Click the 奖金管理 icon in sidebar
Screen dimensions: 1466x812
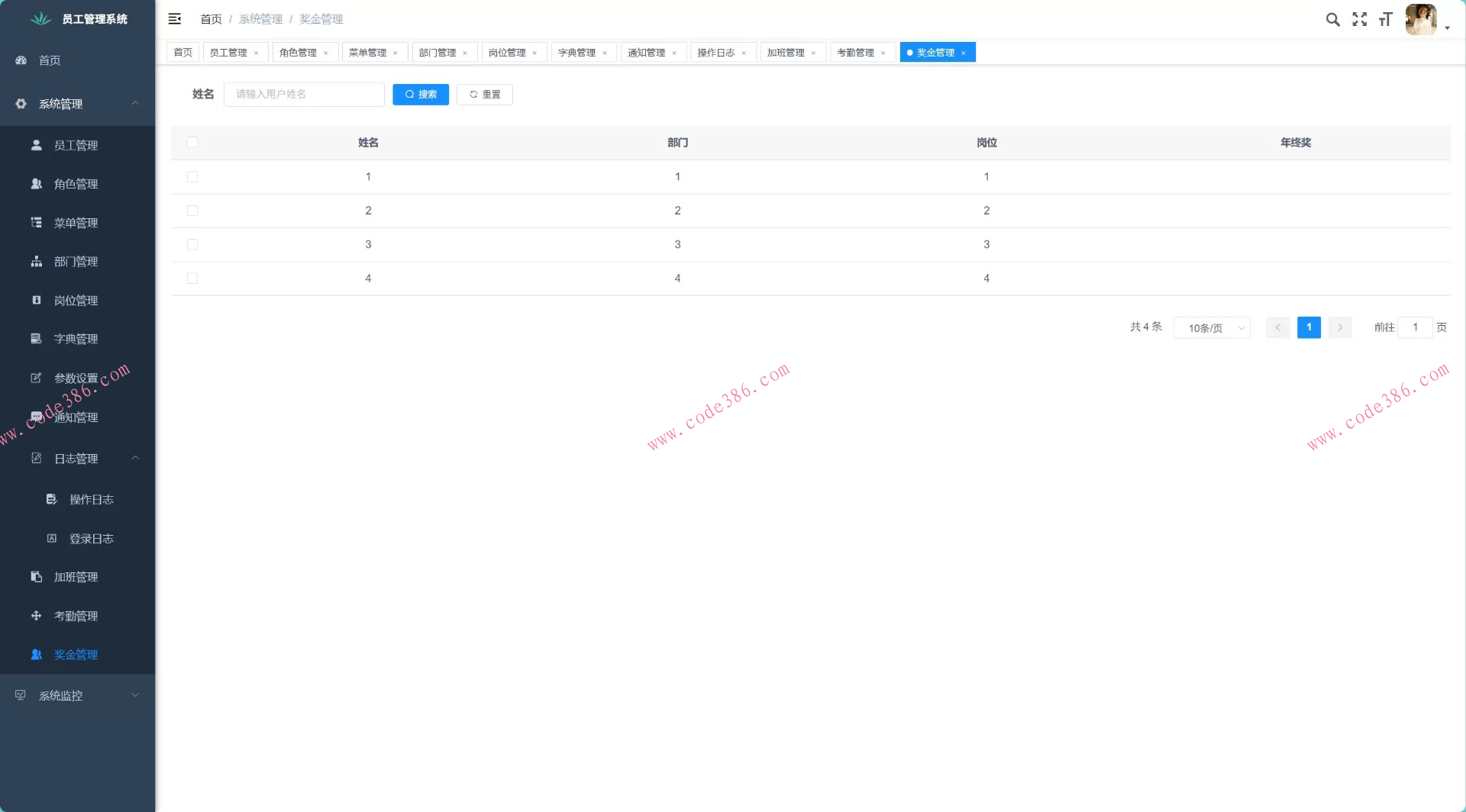point(36,655)
